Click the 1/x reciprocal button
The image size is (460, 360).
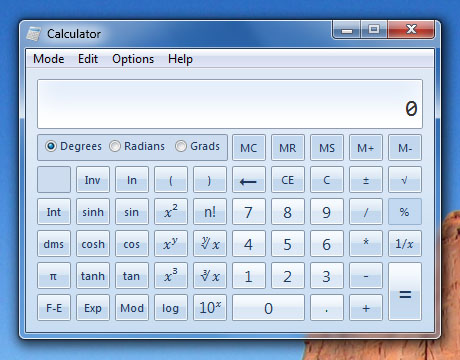click(405, 244)
